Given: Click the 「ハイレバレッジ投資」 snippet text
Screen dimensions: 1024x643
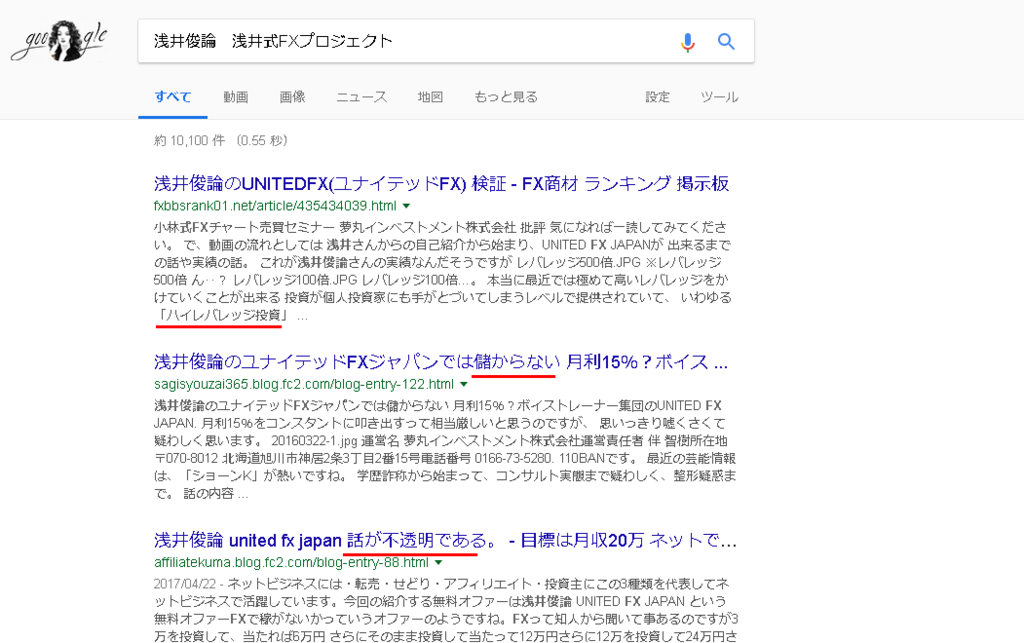Looking at the screenshot, I should coord(221,315).
